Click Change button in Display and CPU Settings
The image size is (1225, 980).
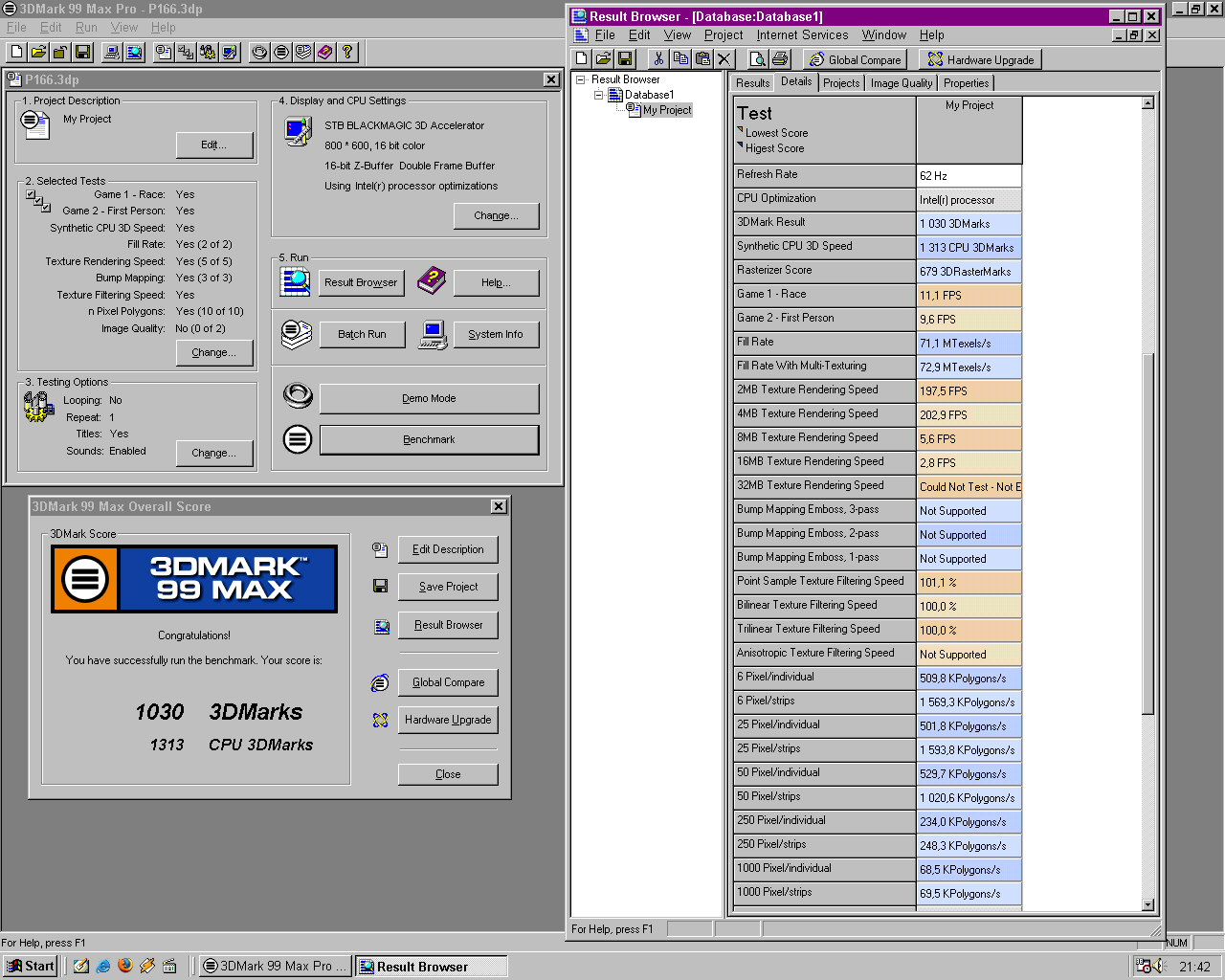point(497,216)
